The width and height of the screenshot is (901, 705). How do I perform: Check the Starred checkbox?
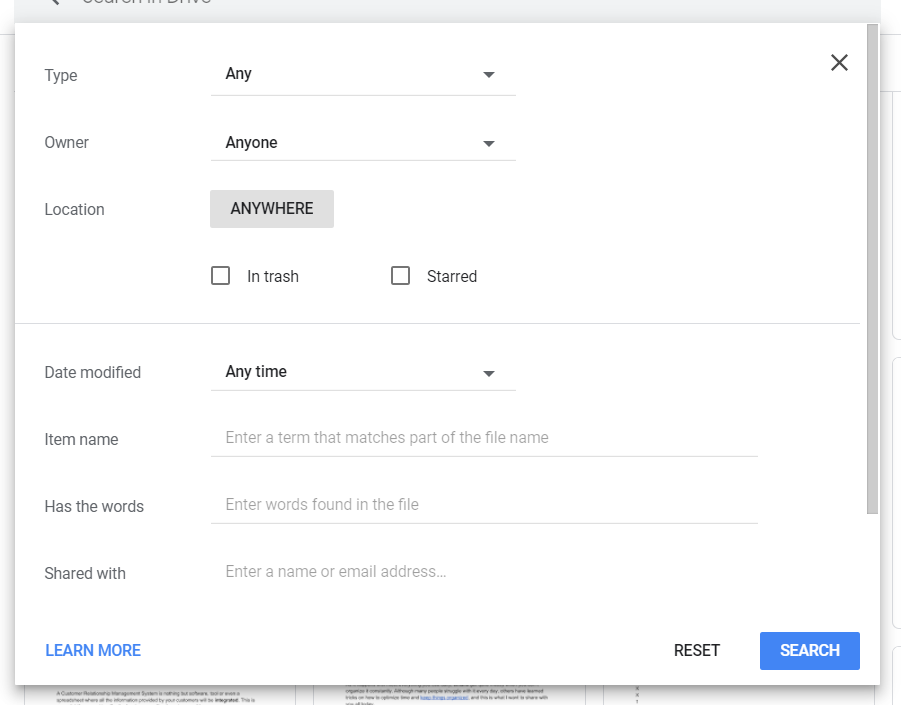(401, 276)
